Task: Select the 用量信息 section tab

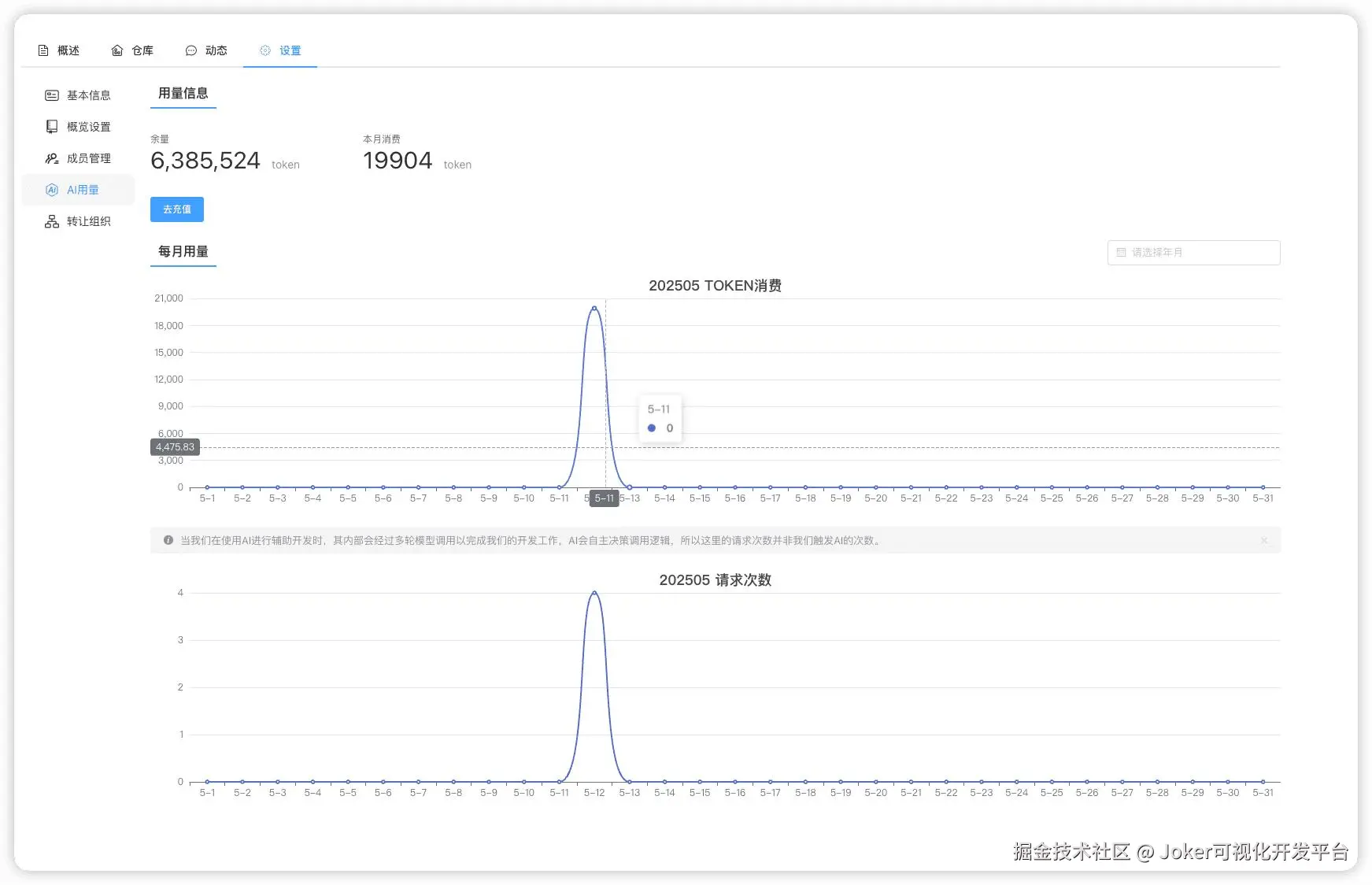Action: 183,94
